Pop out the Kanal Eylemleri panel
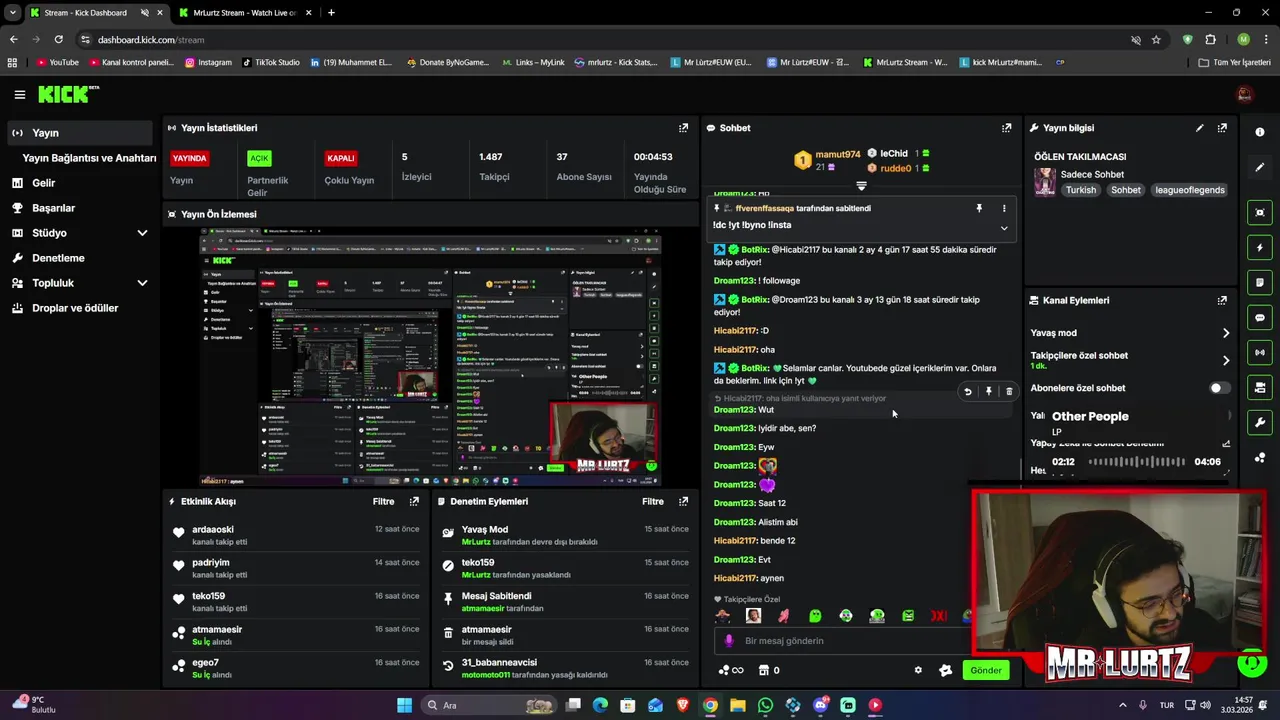Viewport: 1280px width, 720px height. tap(1222, 300)
